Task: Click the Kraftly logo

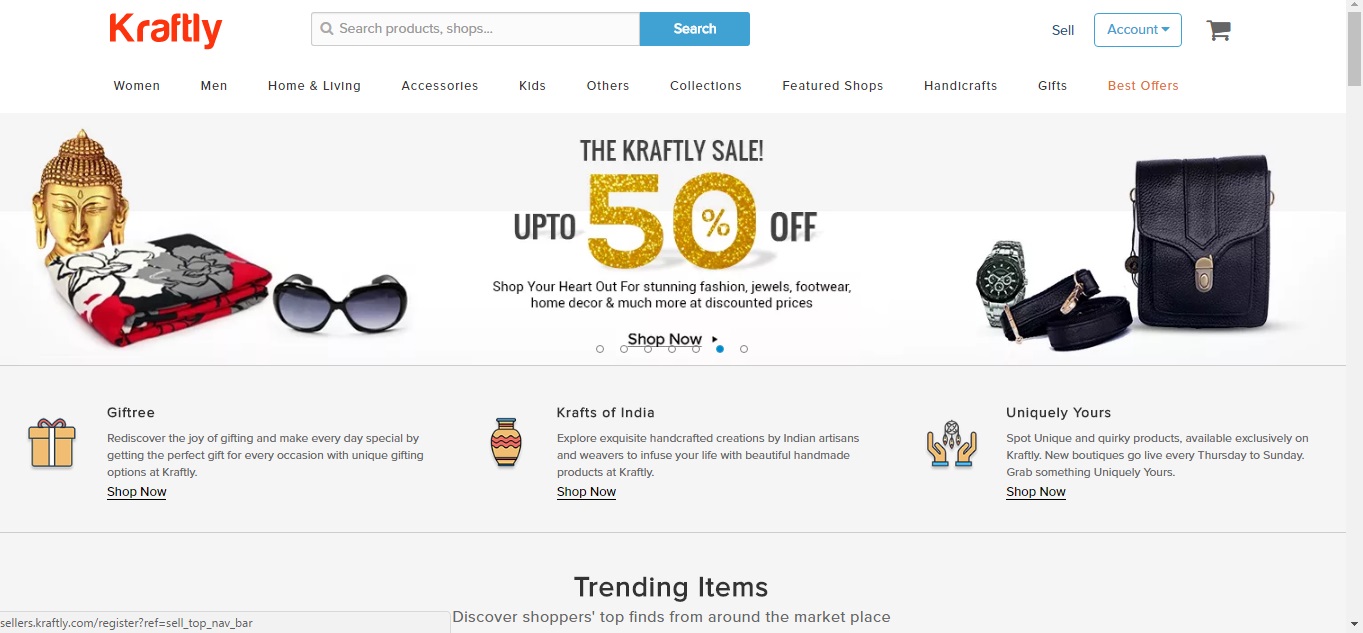Action: (166, 30)
